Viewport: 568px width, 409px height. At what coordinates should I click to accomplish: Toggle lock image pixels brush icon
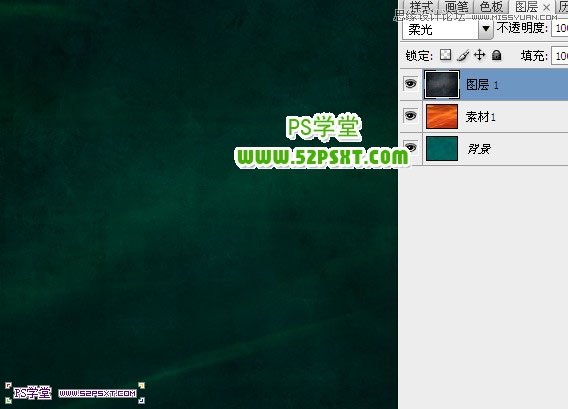(x=463, y=55)
